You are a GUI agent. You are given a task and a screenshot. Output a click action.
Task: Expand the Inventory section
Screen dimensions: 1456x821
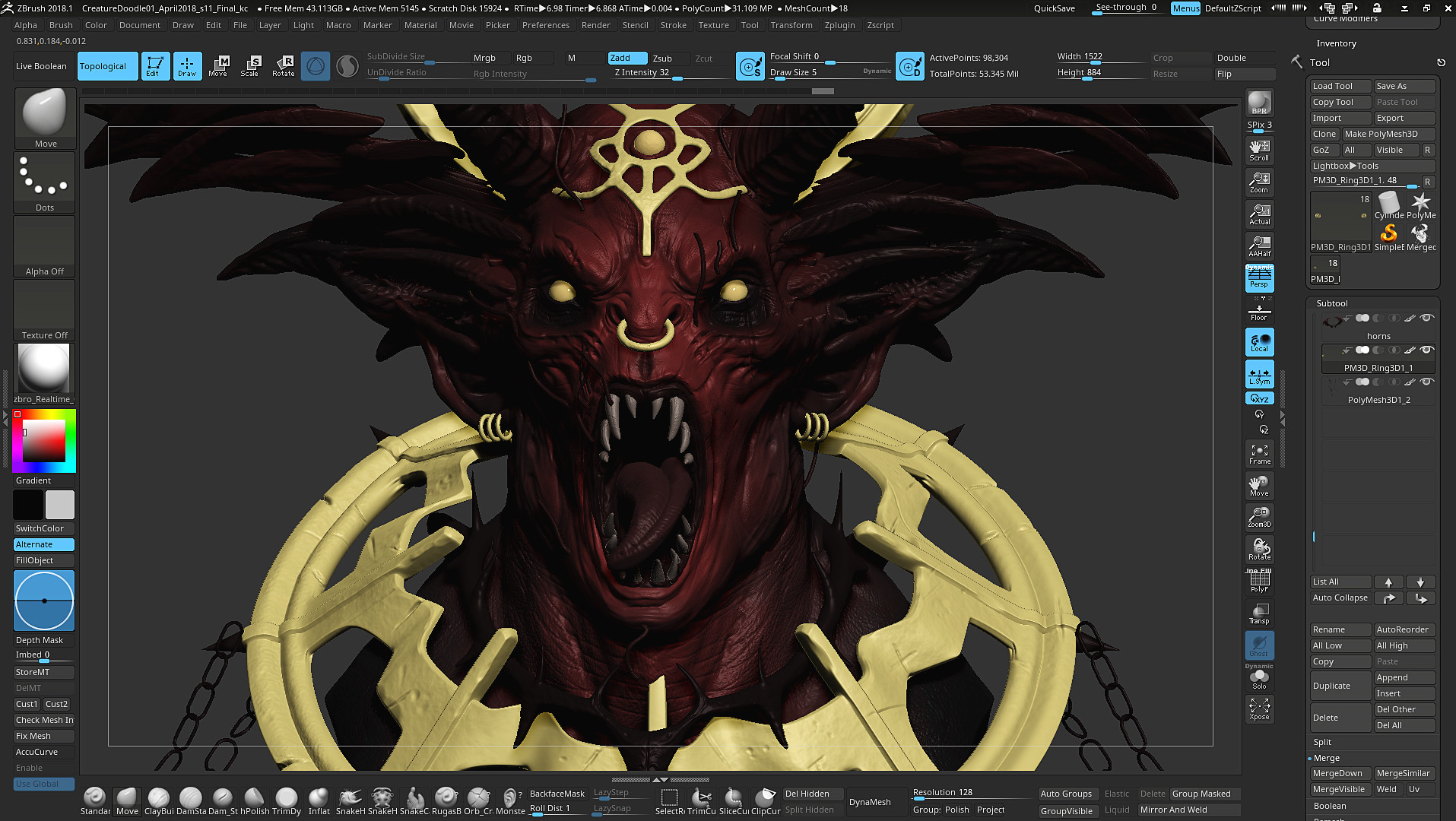(x=1336, y=43)
